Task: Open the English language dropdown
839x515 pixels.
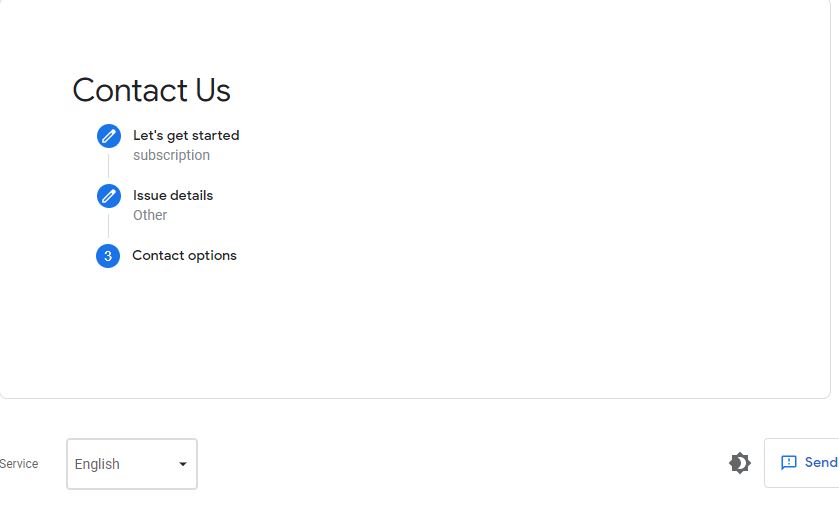Action: tap(131, 464)
